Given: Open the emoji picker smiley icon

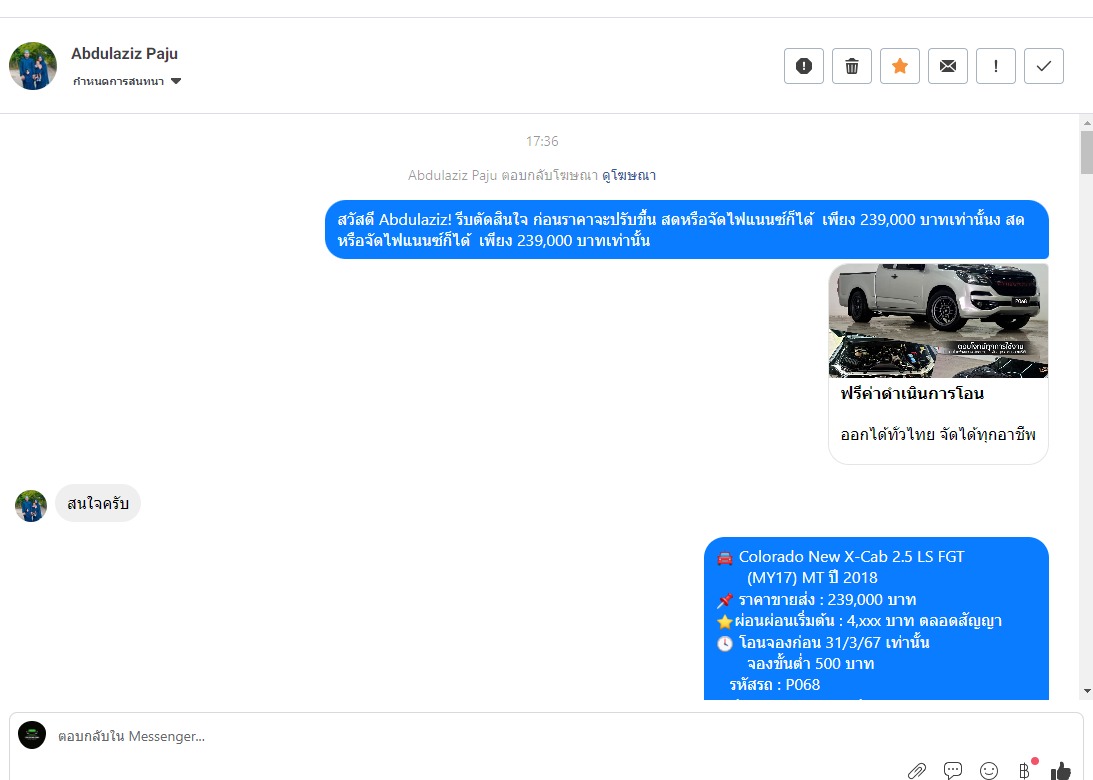Looking at the screenshot, I should 989,770.
